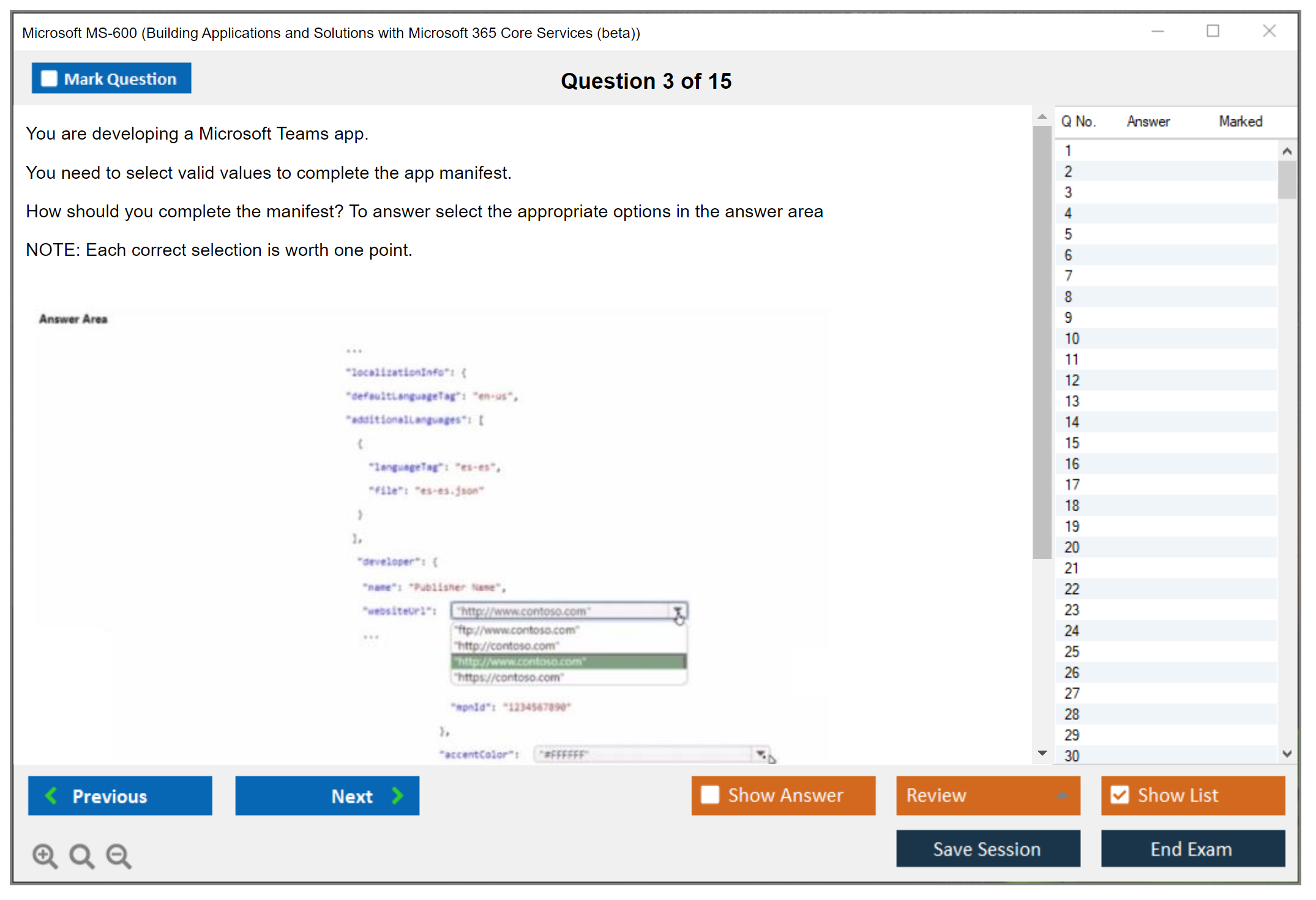Expand the accentColor dropdown arrow
Viewport: 1316px width, 900px height.
pos(760,754)
